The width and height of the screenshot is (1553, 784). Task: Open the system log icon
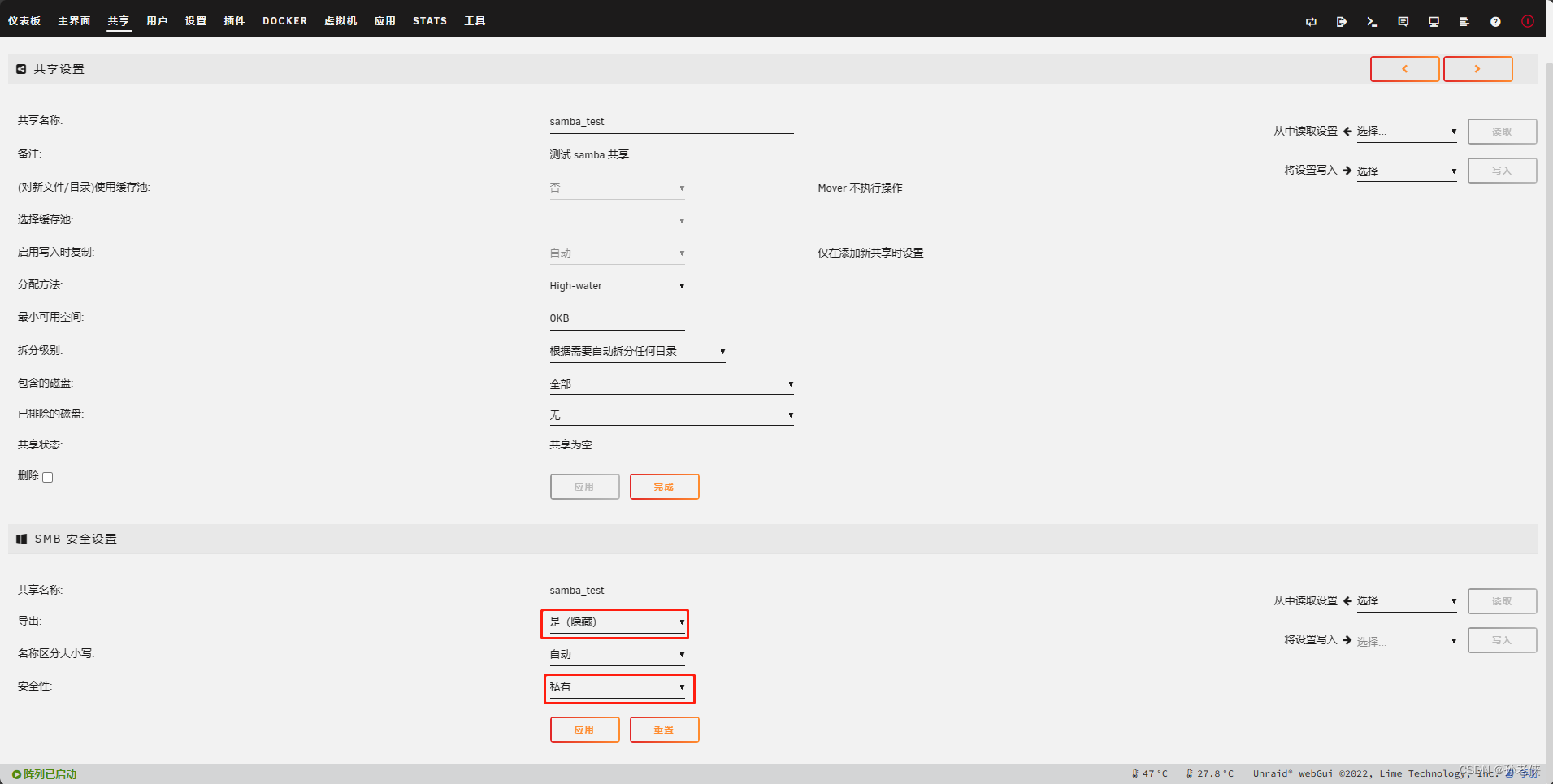[x=1464, y=22]
